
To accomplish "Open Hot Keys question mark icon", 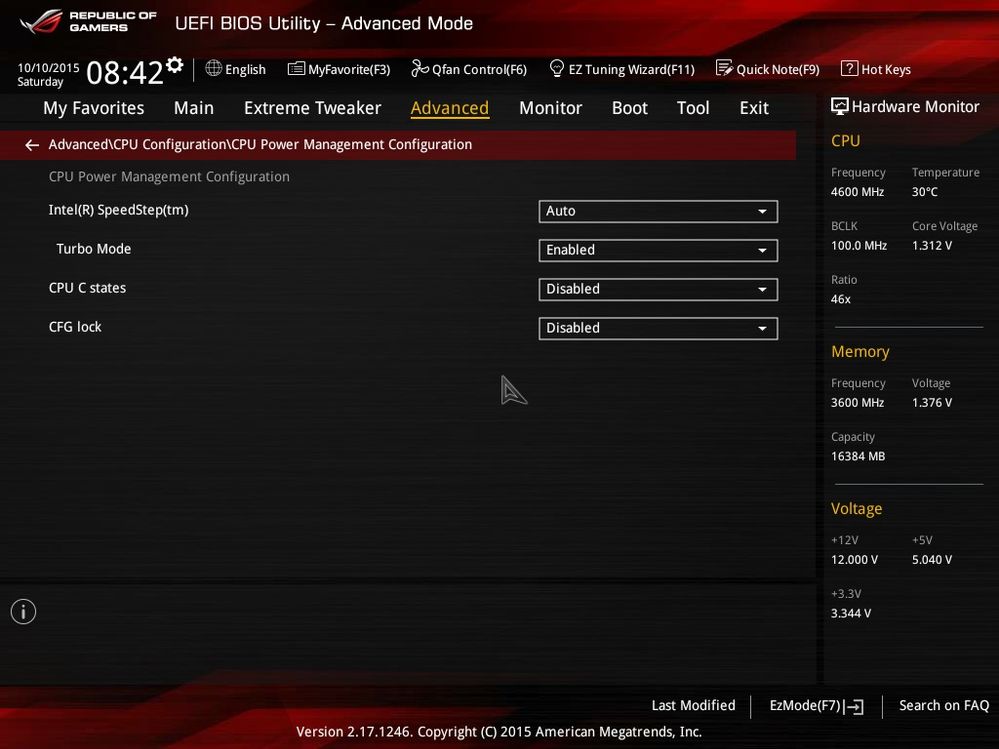I will tap(849, 68).
